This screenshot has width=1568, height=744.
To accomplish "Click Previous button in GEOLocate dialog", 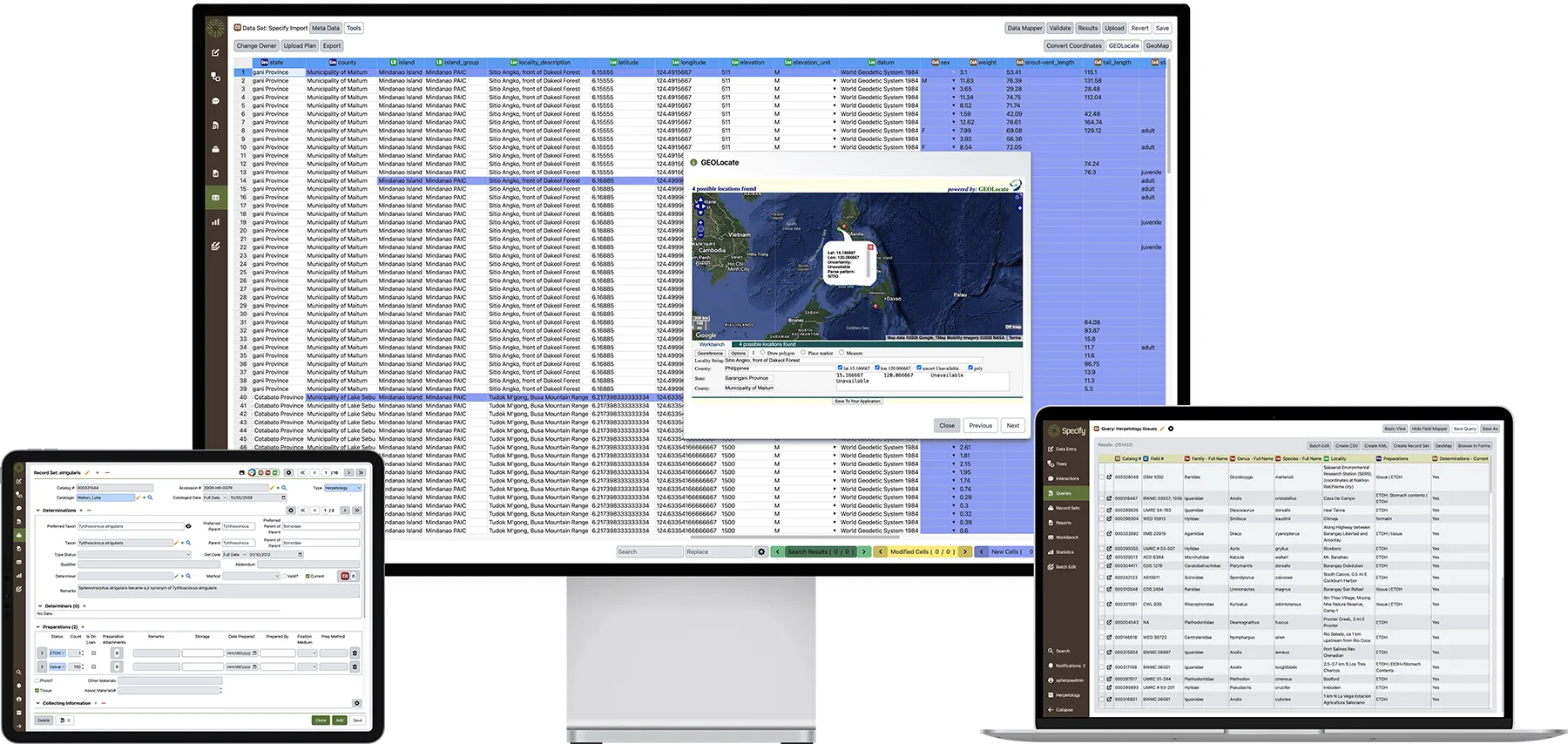I will 981,426.
